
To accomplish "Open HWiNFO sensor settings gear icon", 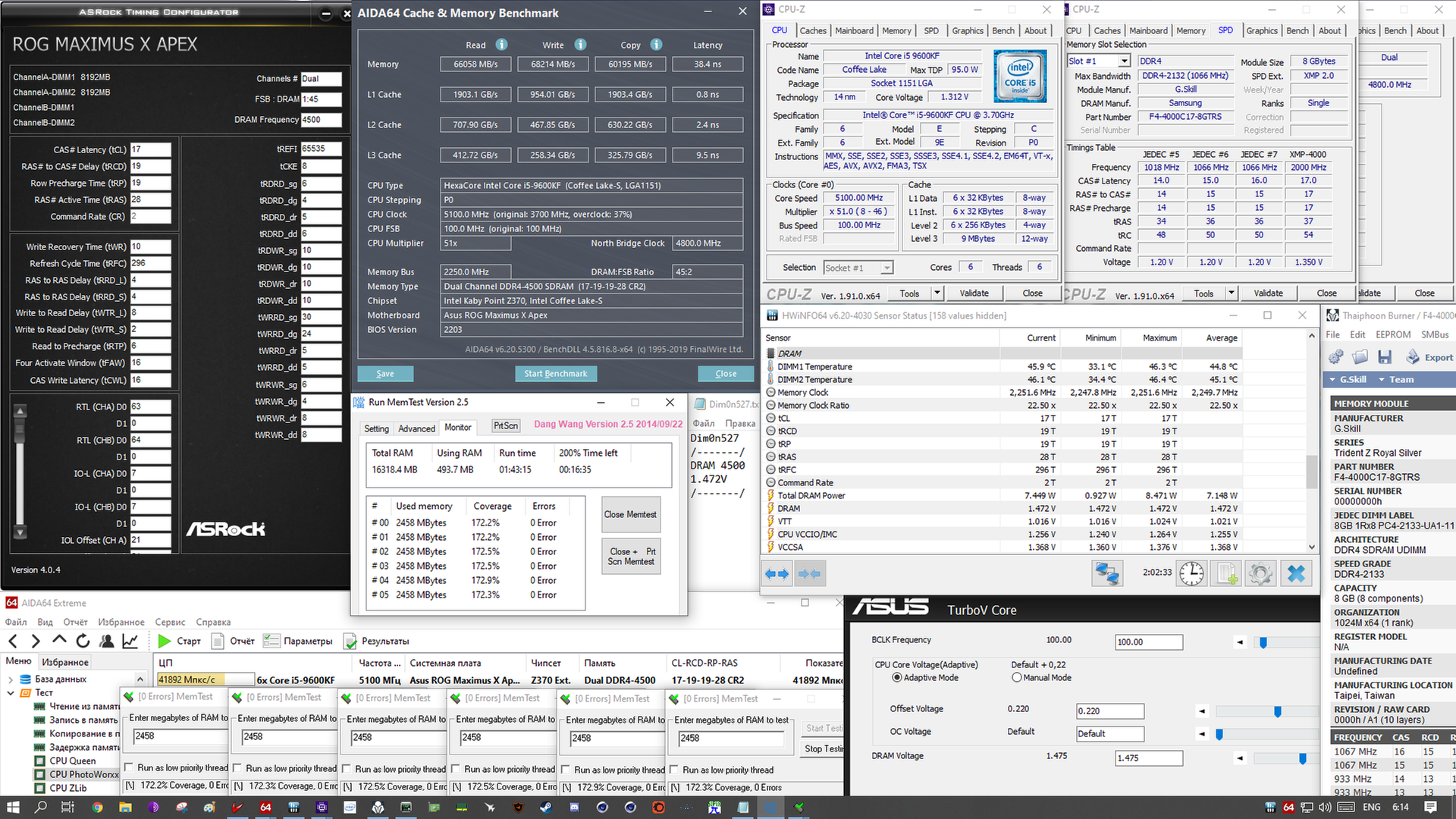I will [1260, 573].
